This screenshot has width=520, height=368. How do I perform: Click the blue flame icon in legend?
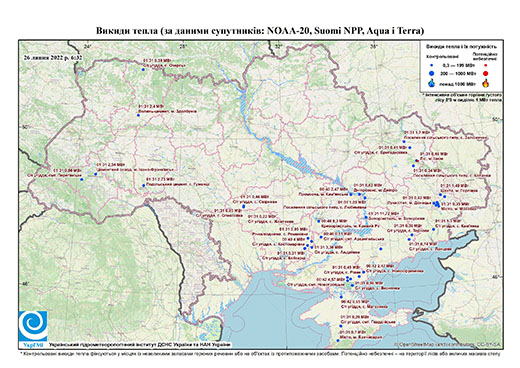coord(432,83)
